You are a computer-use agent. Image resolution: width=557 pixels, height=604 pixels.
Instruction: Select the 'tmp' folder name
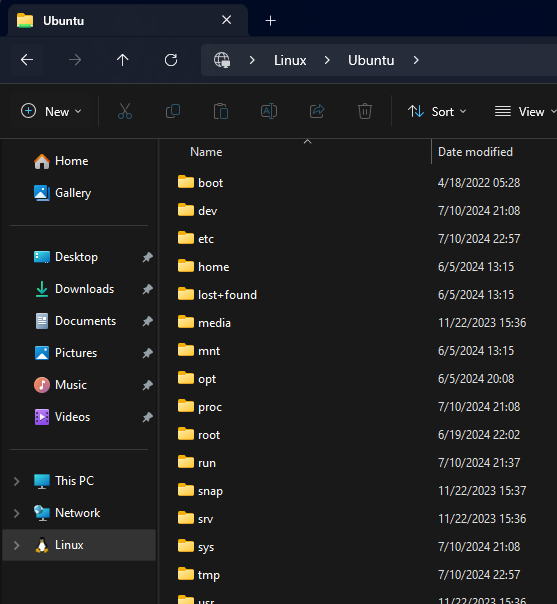point(209,575)
